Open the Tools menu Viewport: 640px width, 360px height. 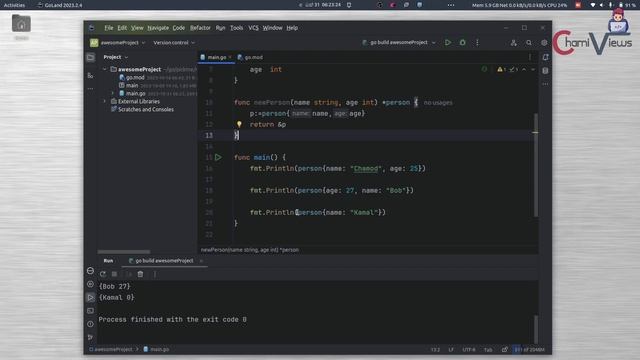click(236, 28)
